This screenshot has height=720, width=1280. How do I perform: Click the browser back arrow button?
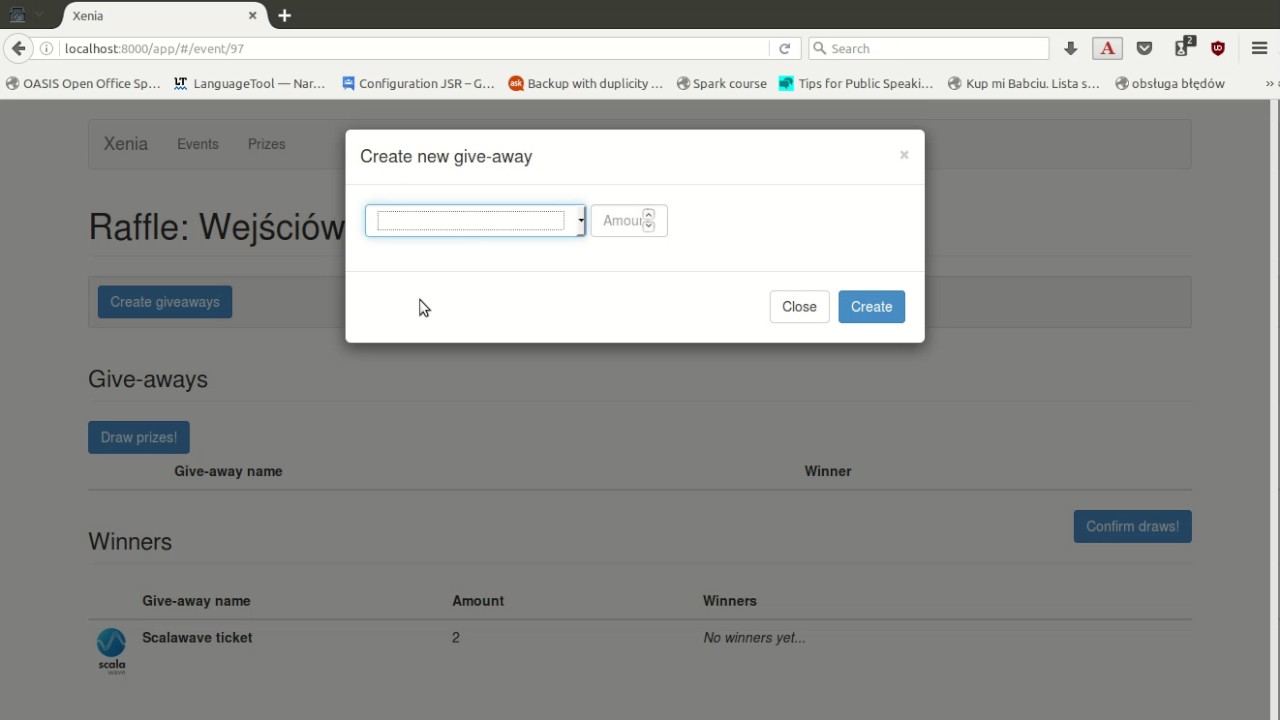[18, 48]
